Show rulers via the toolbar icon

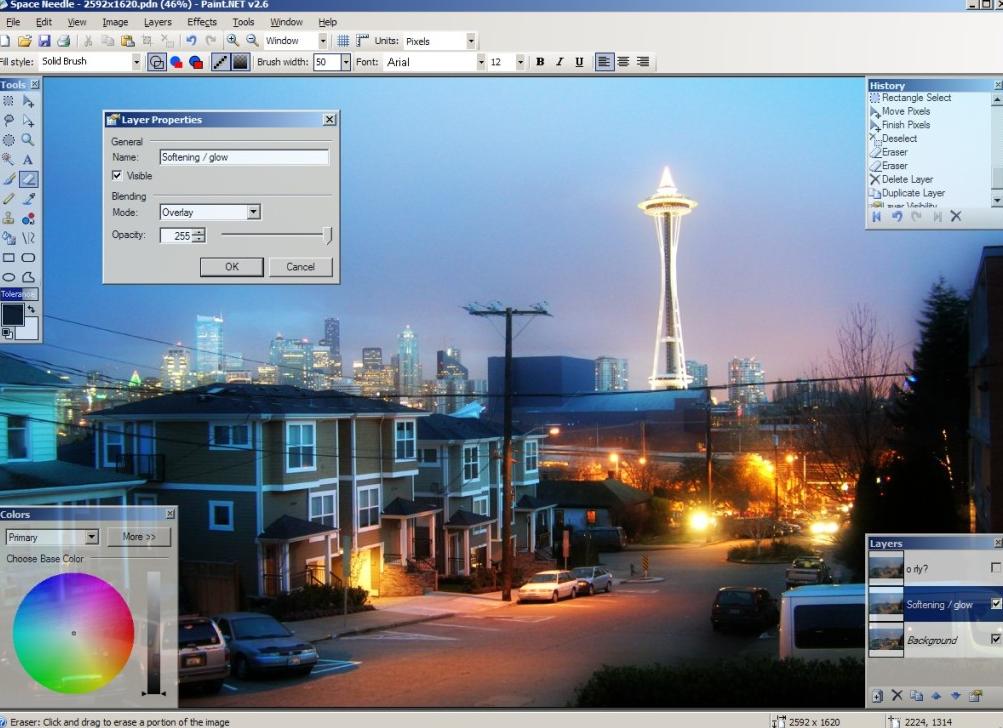362,40
